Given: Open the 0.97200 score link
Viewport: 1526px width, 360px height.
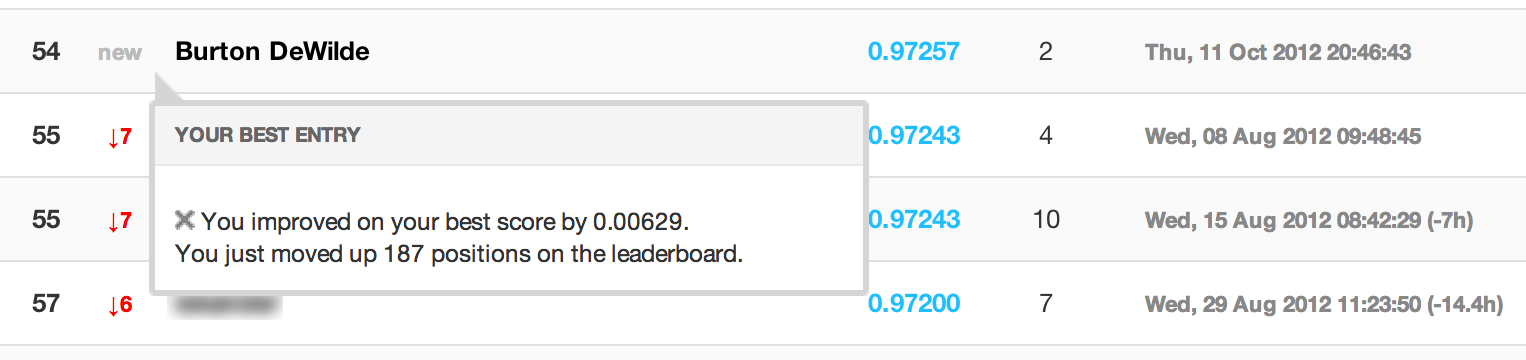Looking at the screenshot, I should coord(914,303).
